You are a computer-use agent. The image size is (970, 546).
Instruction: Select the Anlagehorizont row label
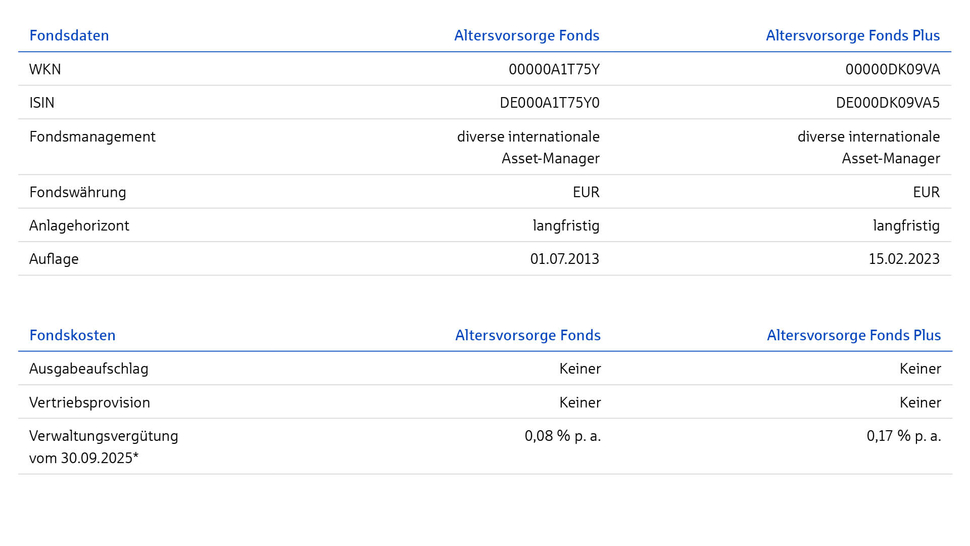coord(79,225)
